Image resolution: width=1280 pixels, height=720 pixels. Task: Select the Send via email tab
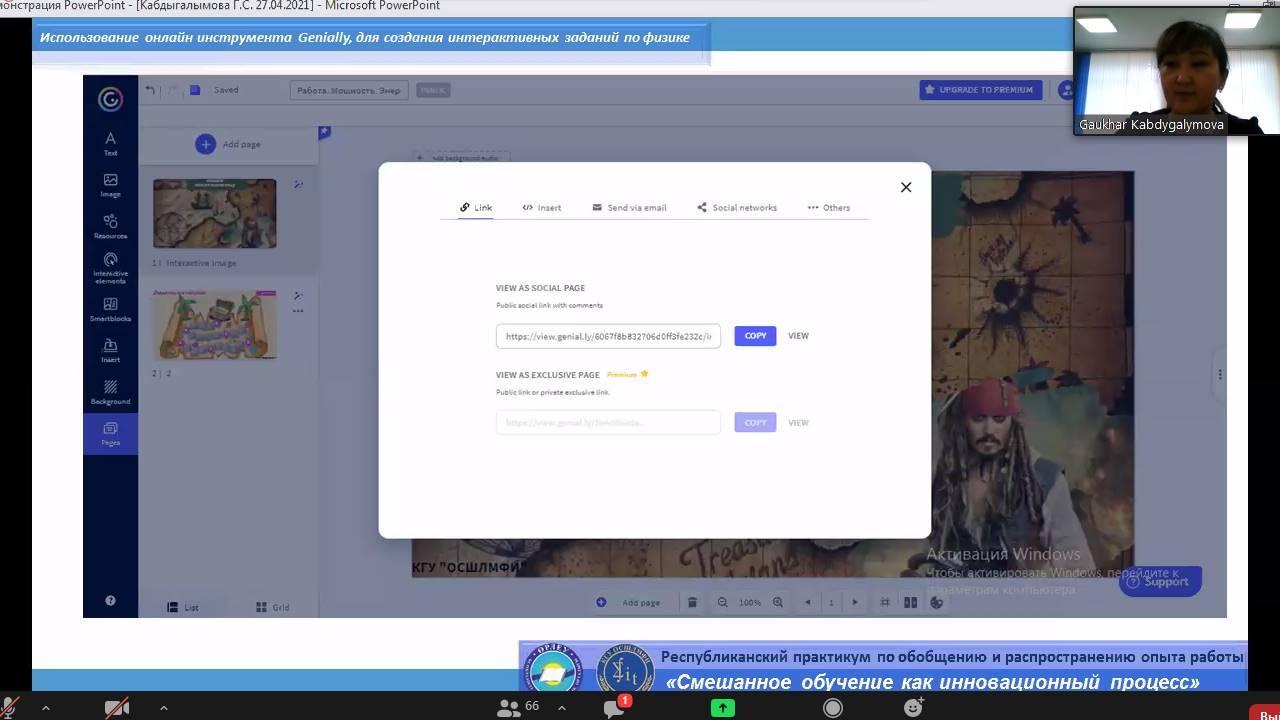629,207
